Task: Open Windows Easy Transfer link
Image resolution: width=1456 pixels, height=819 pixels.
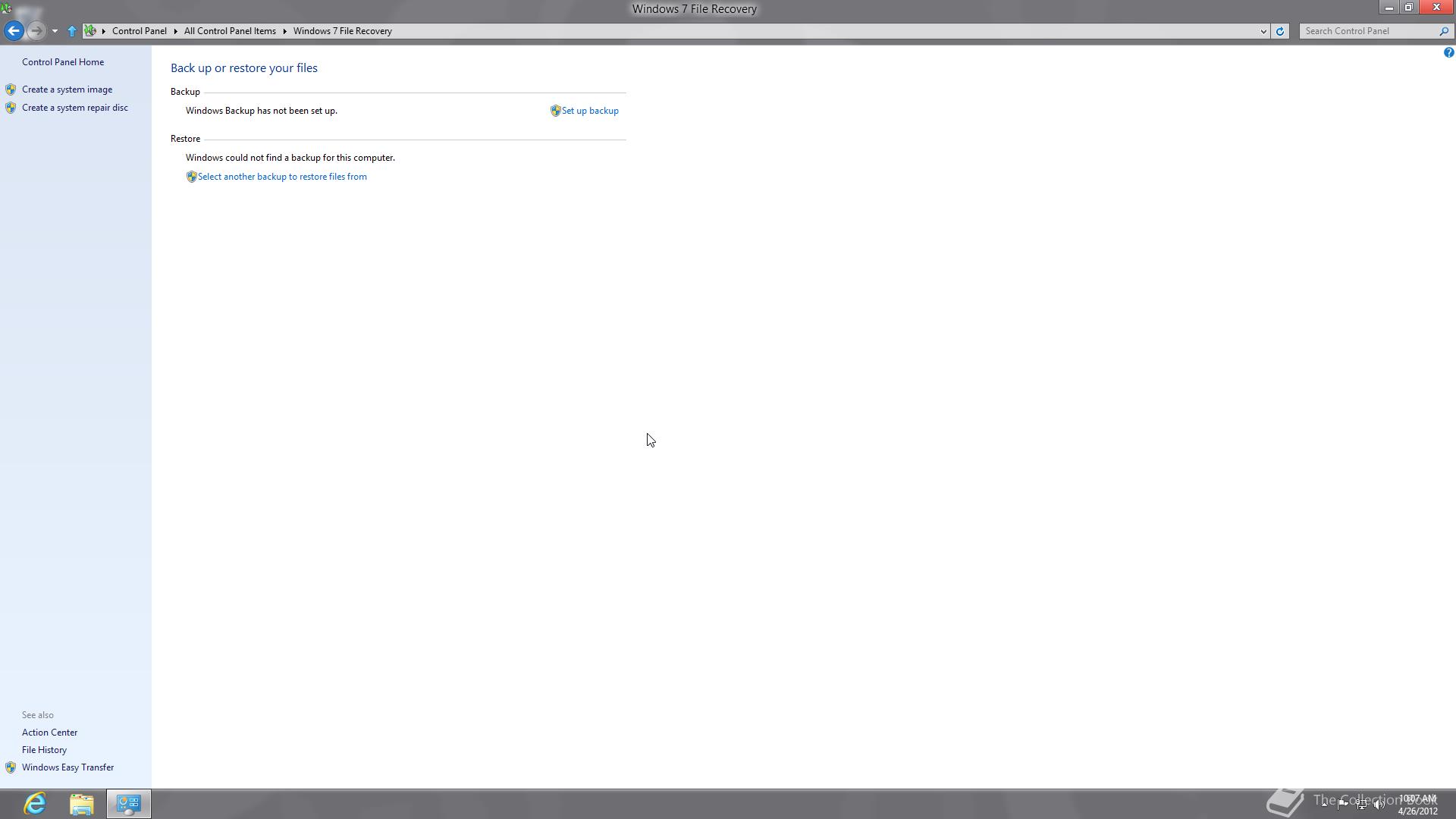Action: click(x=67, y=767)
